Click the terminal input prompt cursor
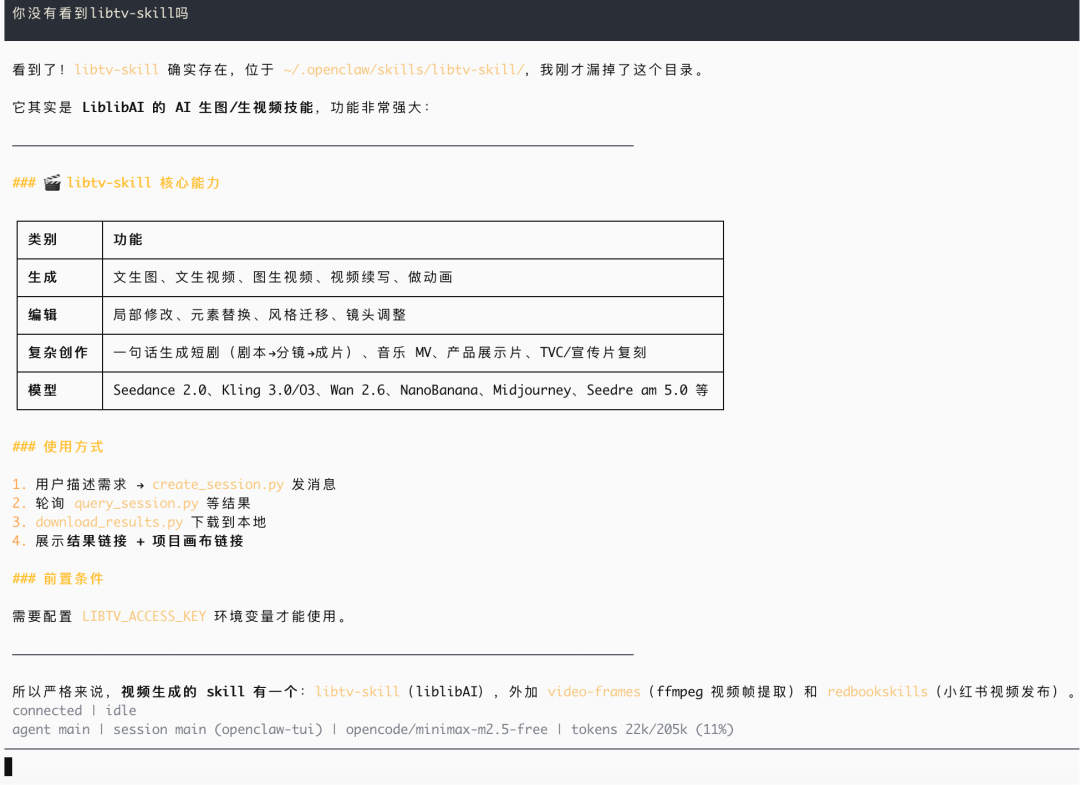This screenshot has width=1080, height=785. tap(8, 766)
